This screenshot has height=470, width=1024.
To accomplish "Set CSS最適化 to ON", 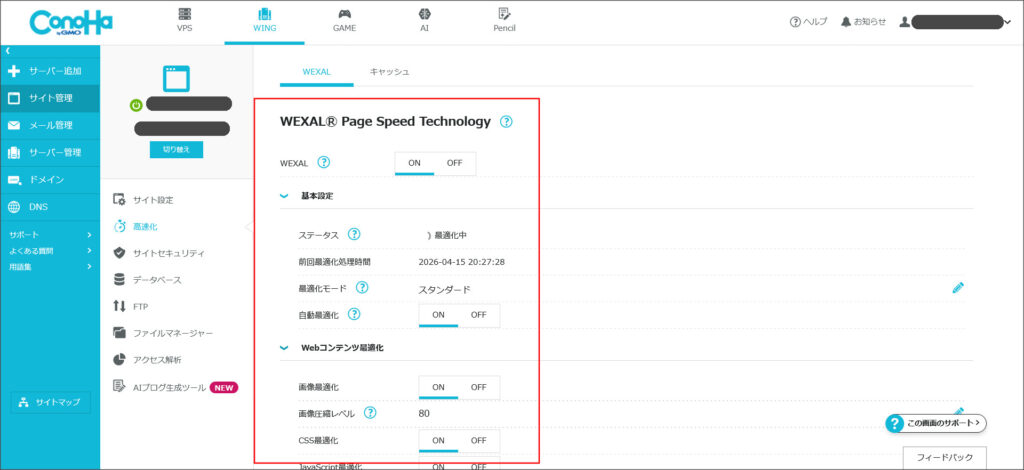I will 438,441.
